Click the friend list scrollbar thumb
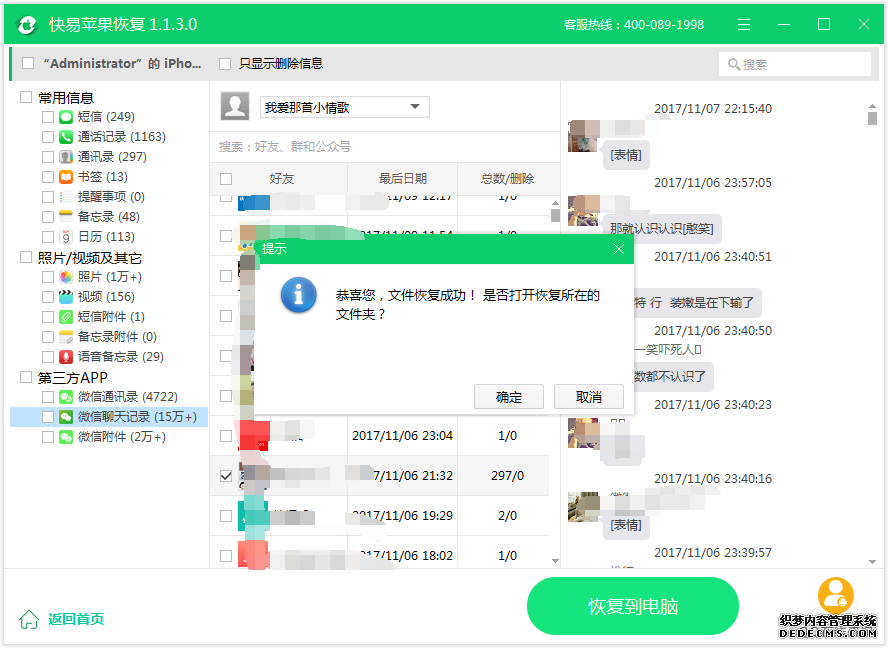Image resolution: width=888 pixels, height=648 pixels. 555,215
